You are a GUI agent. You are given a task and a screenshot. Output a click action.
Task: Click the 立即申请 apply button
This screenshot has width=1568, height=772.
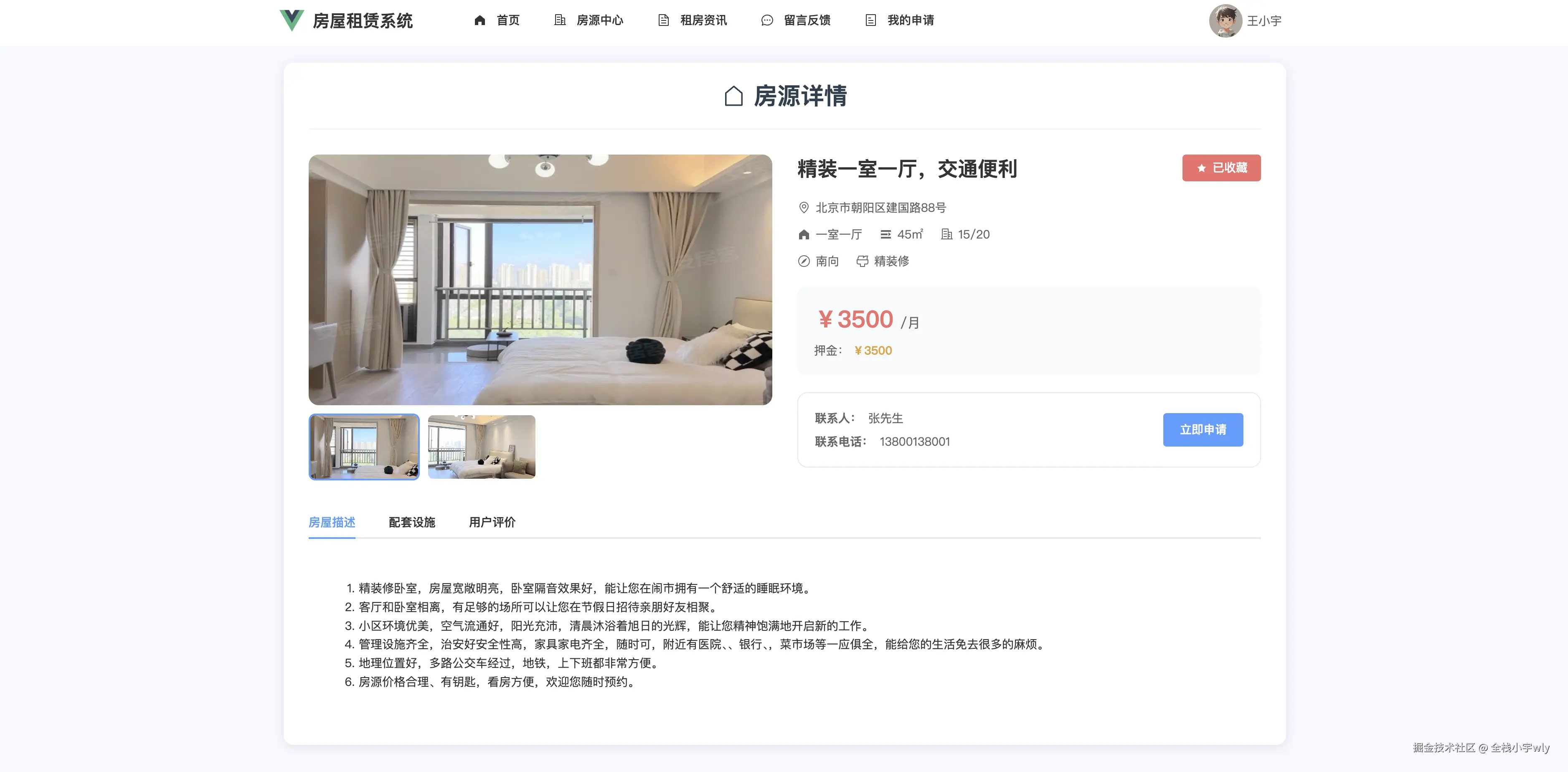tap(1203, 430)
